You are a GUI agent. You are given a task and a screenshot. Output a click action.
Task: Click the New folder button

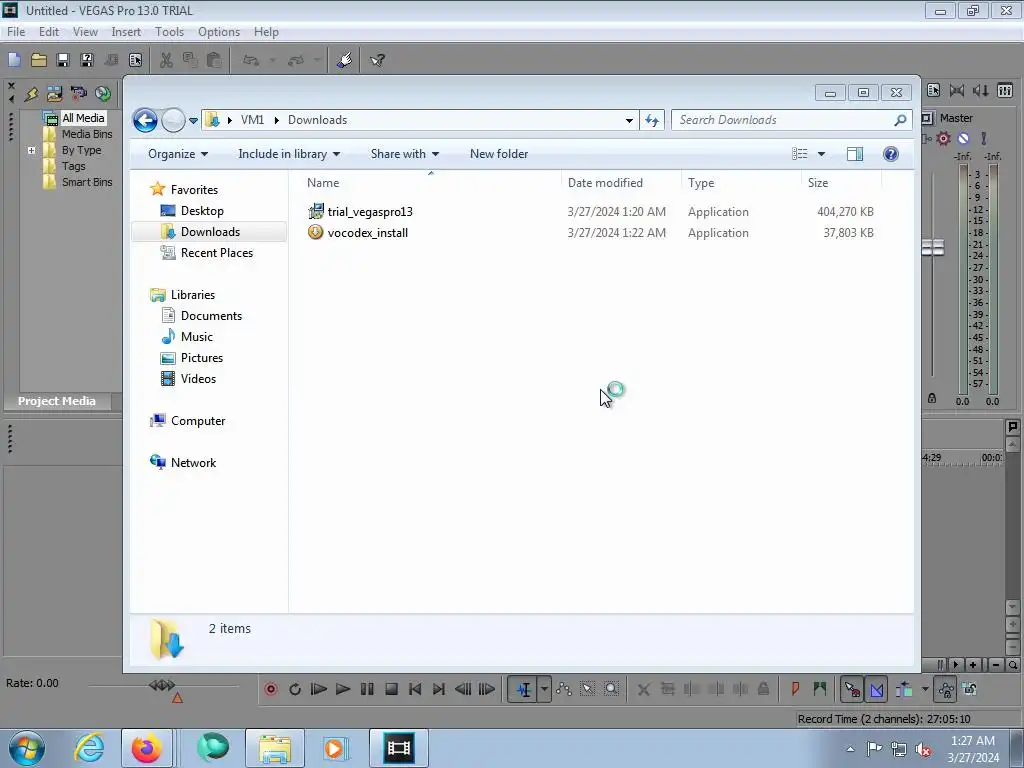tap(499, 153)
